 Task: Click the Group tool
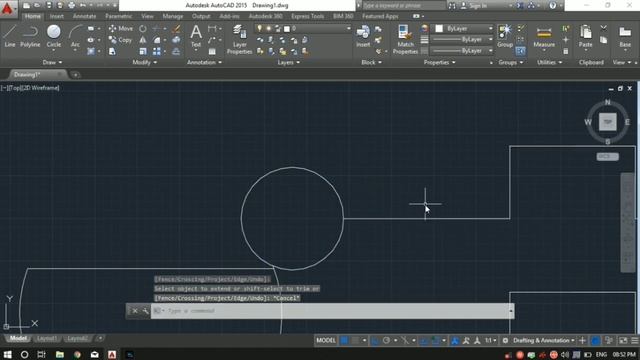pos(505,36)
